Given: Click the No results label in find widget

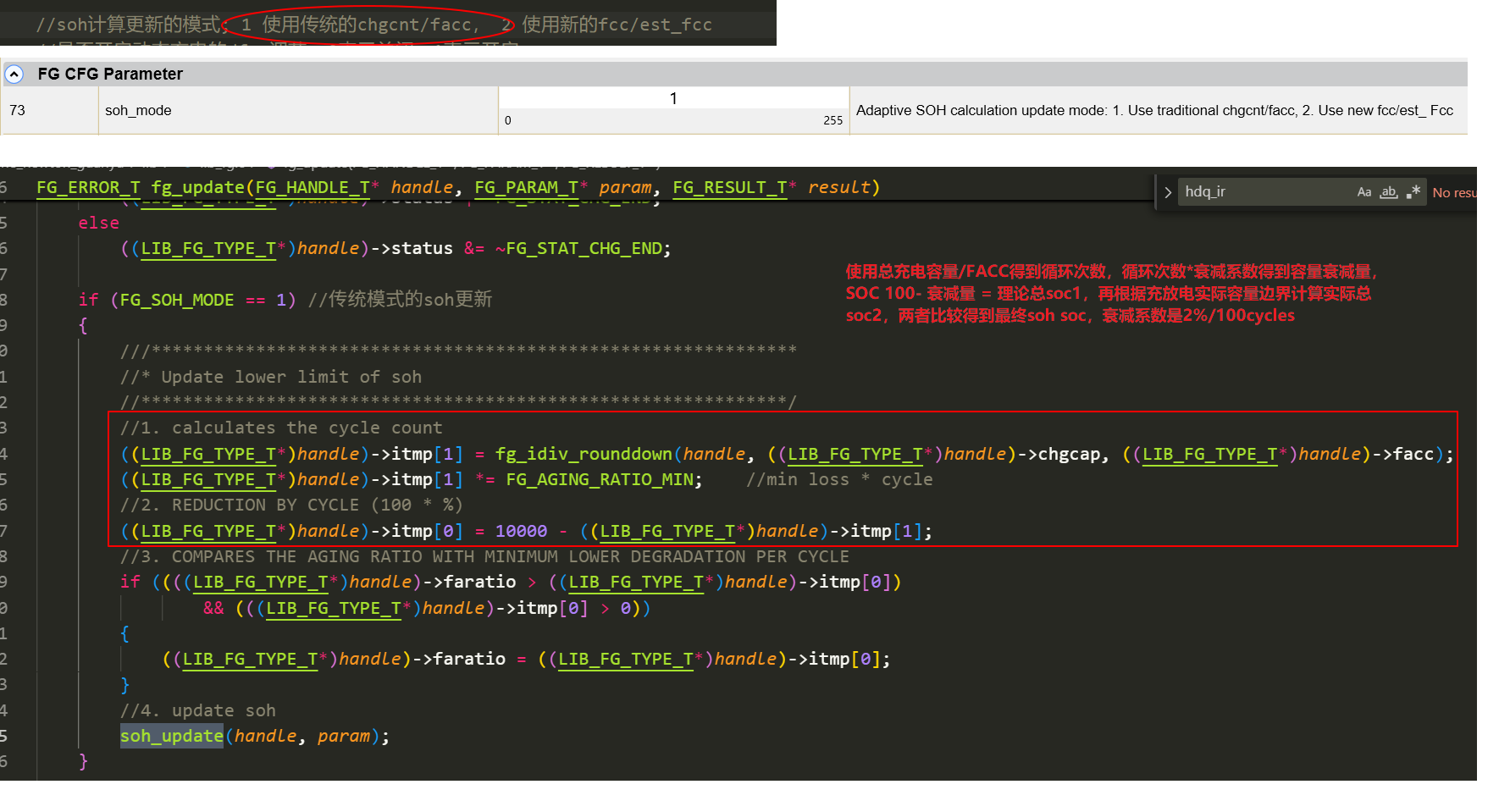Looking at the screenshot, I should click(1454, 193).
